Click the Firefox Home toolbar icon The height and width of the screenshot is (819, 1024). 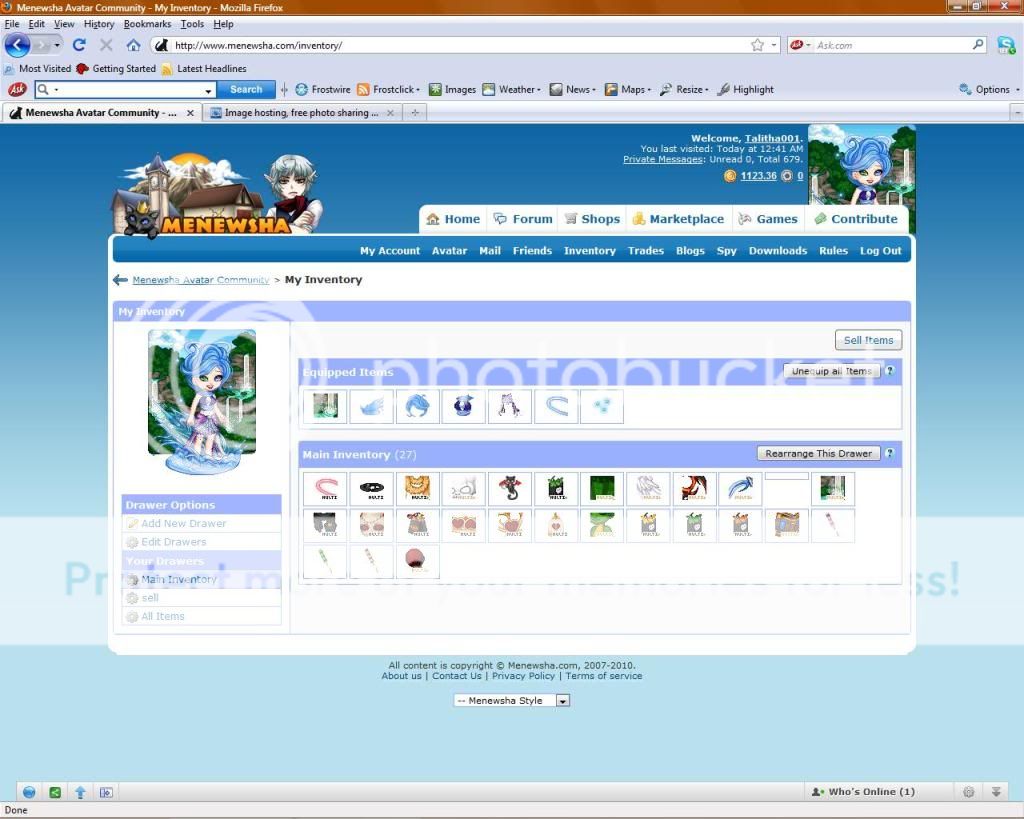click(x=133, y=45)
